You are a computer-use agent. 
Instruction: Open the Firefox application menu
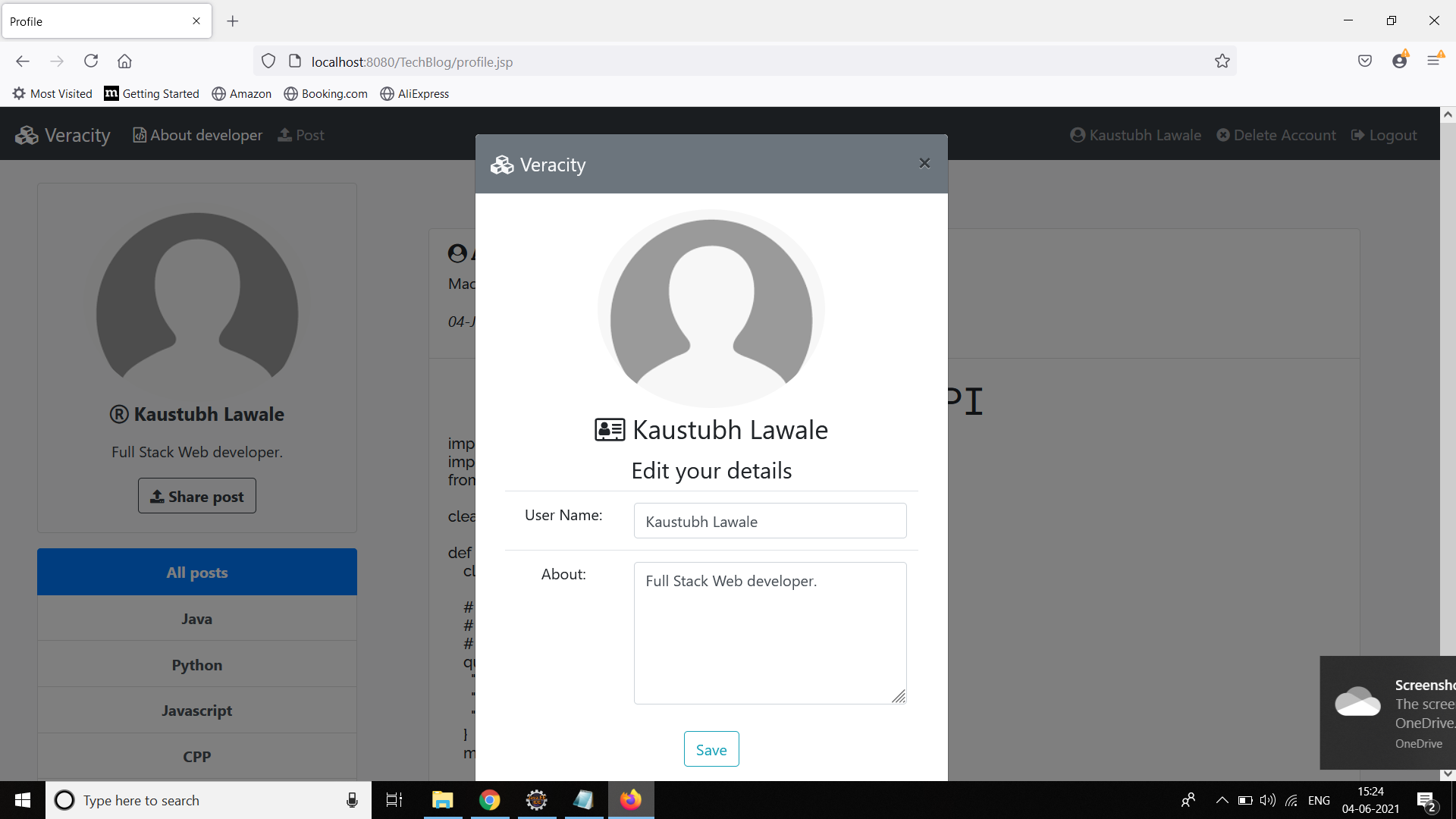point(1435,61)
